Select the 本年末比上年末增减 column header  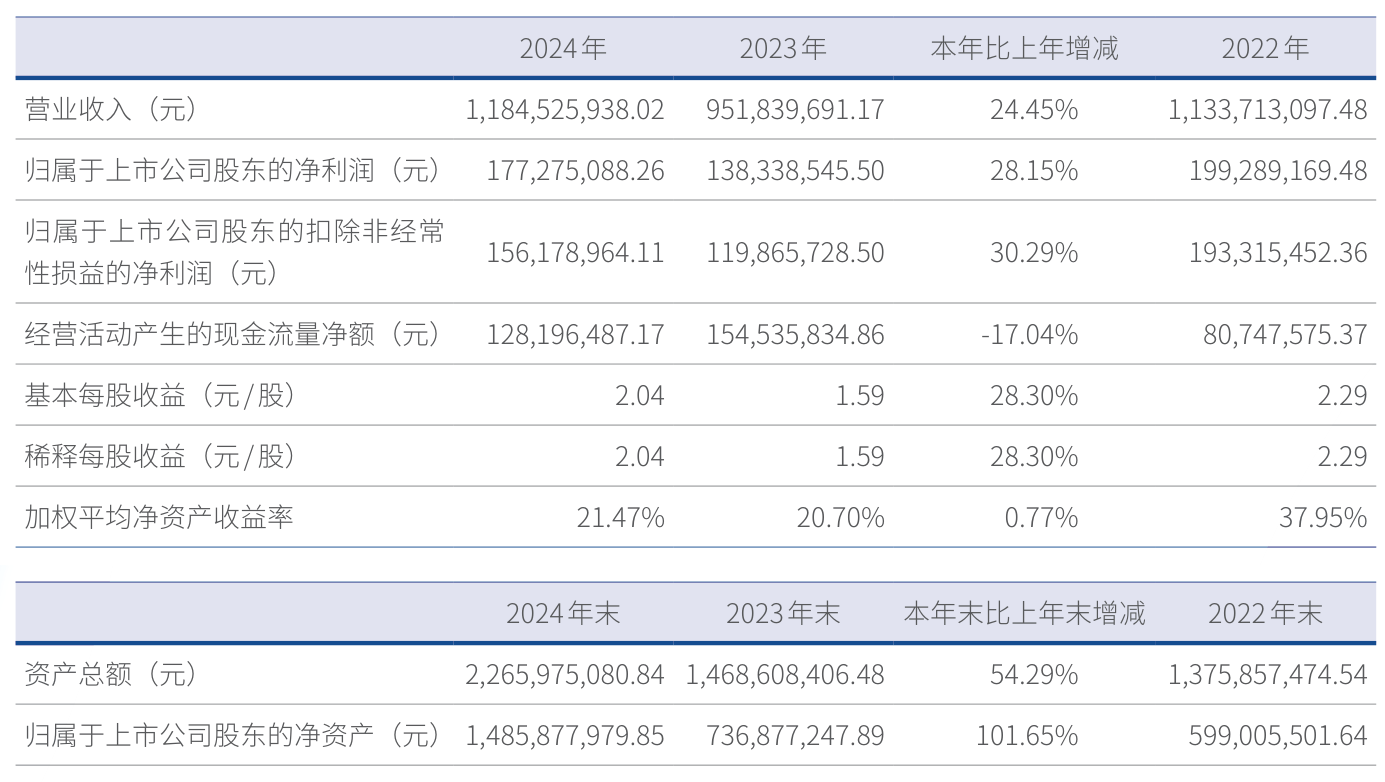click(1024, 613)
